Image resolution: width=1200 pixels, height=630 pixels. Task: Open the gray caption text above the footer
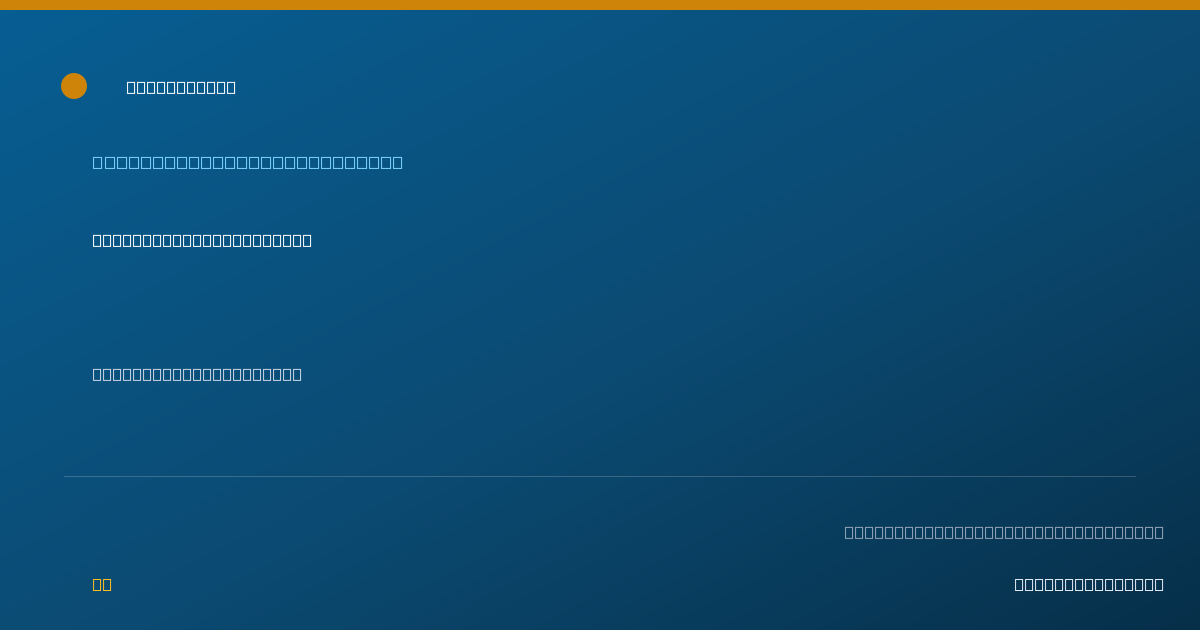tap(1004, 532)
